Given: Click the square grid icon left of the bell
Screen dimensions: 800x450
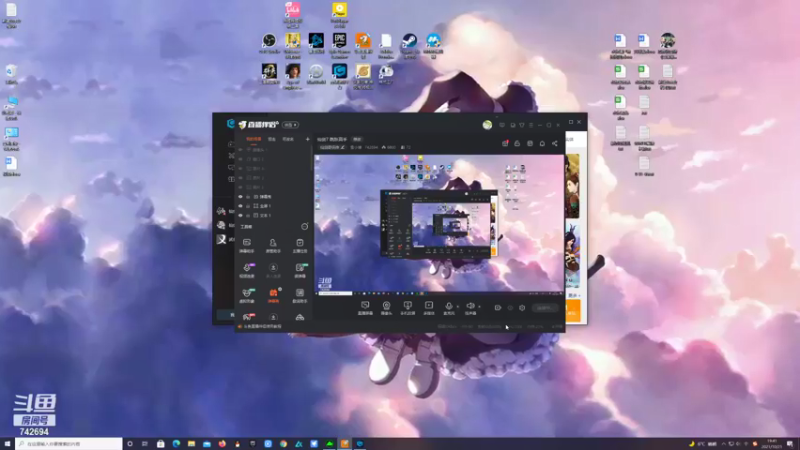Looking at the screenshot, I should tap(530, 143).
